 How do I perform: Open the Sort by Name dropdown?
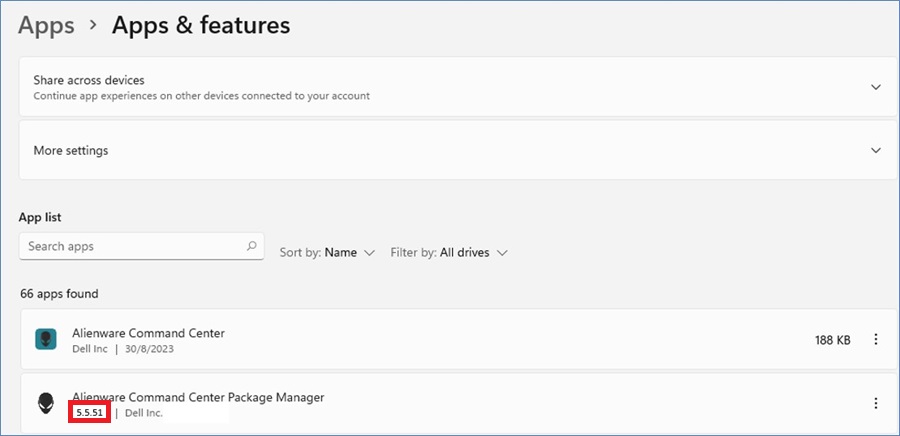click(327, 252)
